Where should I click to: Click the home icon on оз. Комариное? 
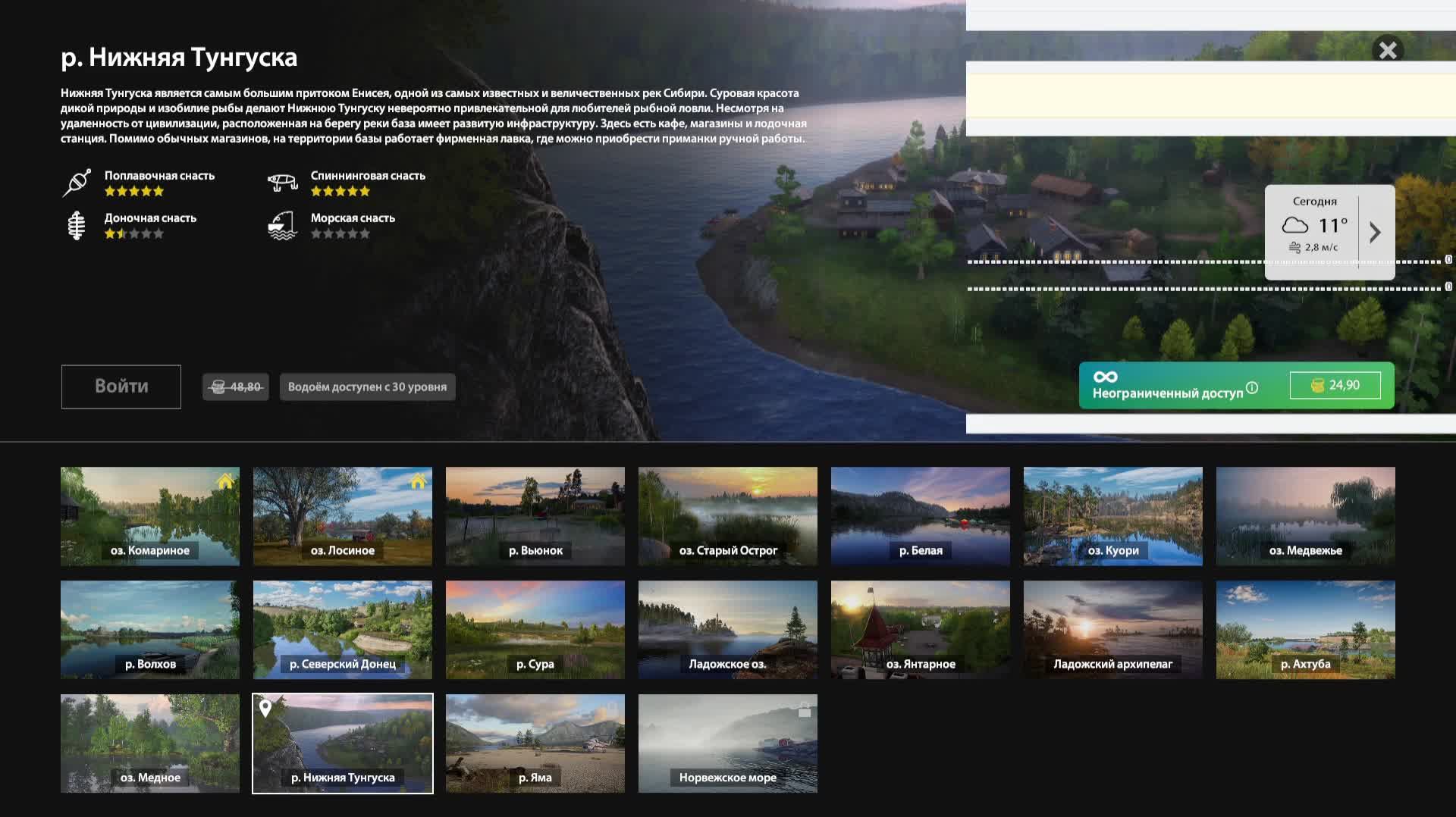(225, 481)
